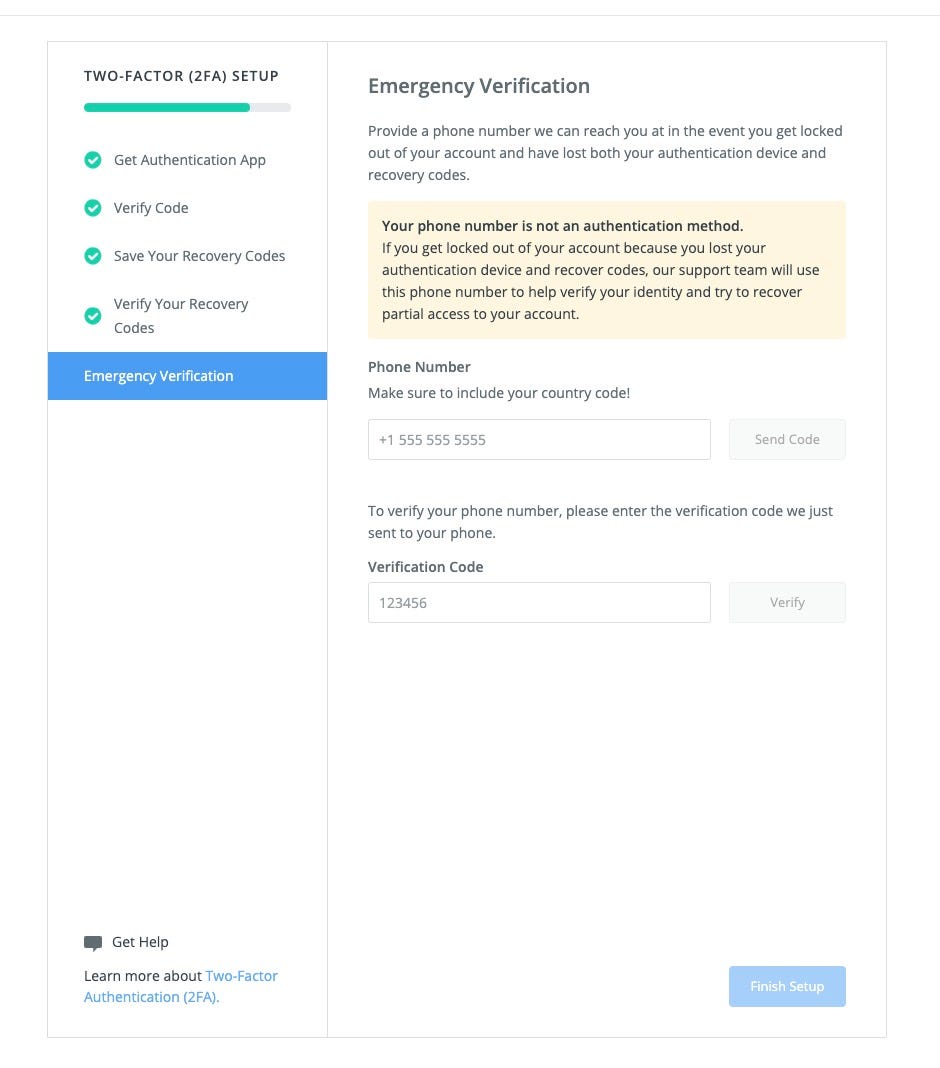Select the Emergency Verification step
940x1068 pixels.
[x=187, y=376]
